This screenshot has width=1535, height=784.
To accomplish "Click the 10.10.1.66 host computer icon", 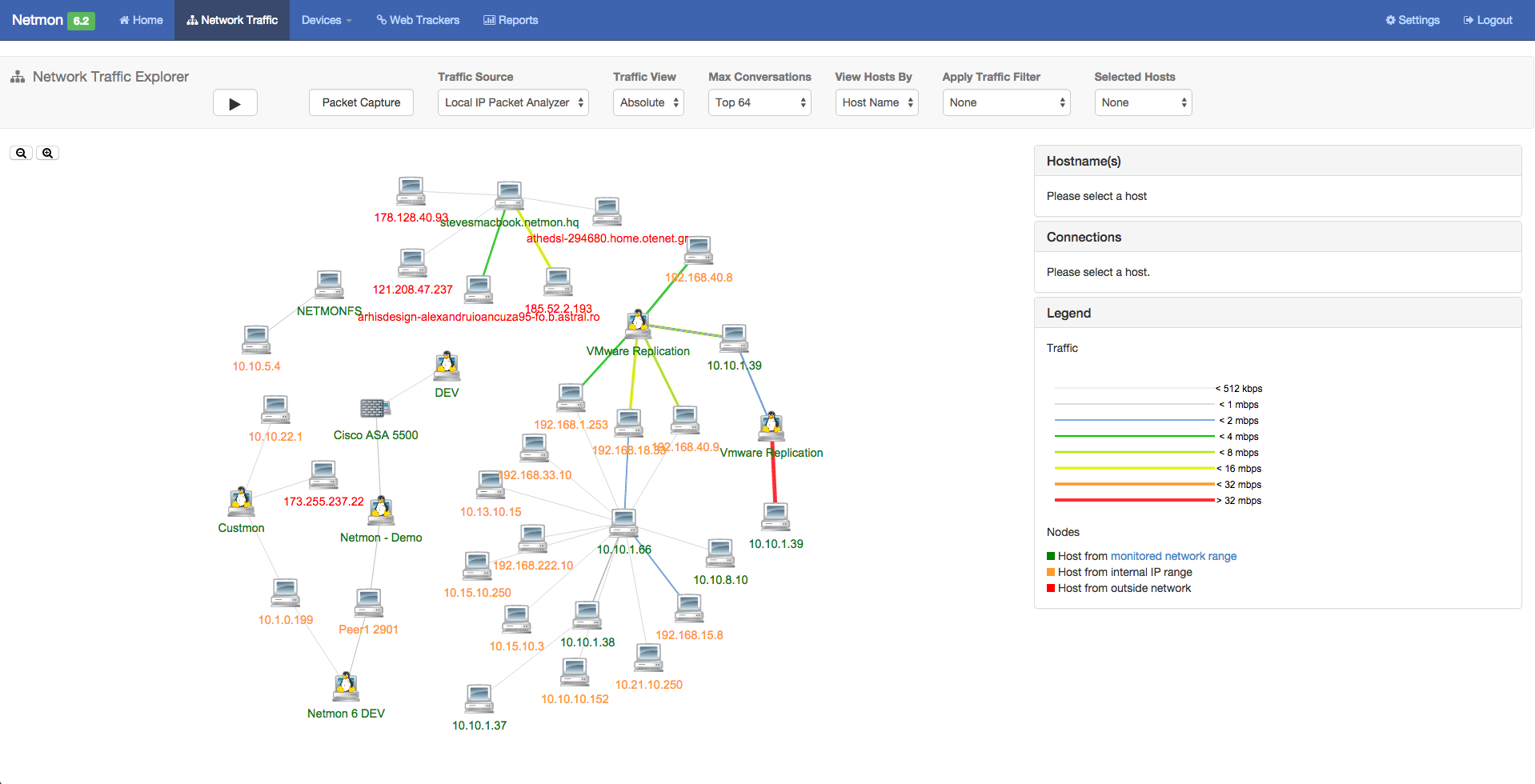I will 623,522.
